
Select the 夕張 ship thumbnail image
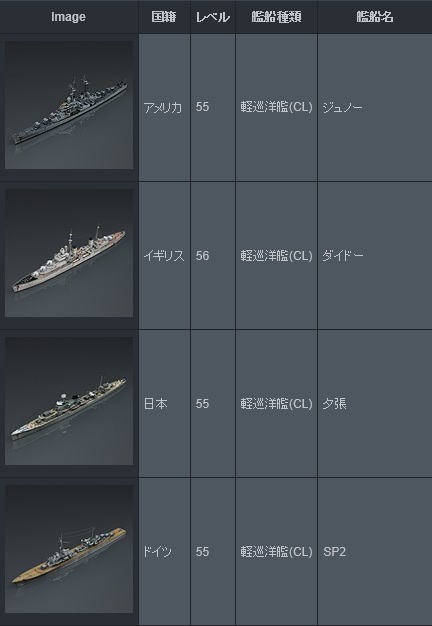pos(69,401)
